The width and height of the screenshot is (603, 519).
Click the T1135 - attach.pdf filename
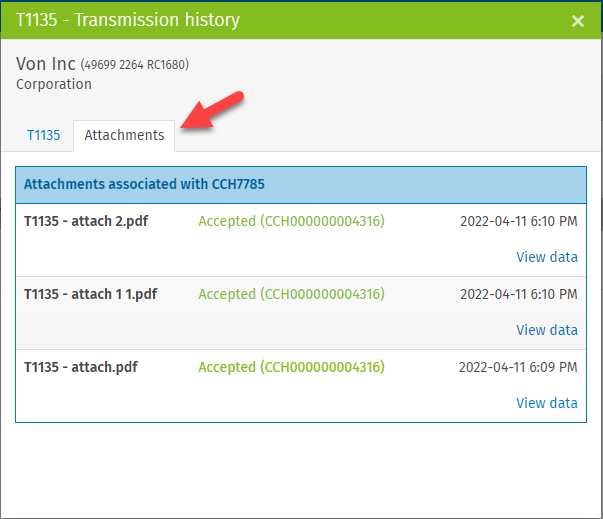tap(81, 367)
